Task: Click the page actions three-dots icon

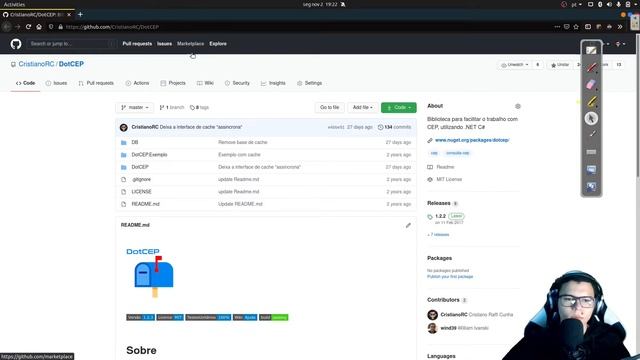Action: pos(557,27)
